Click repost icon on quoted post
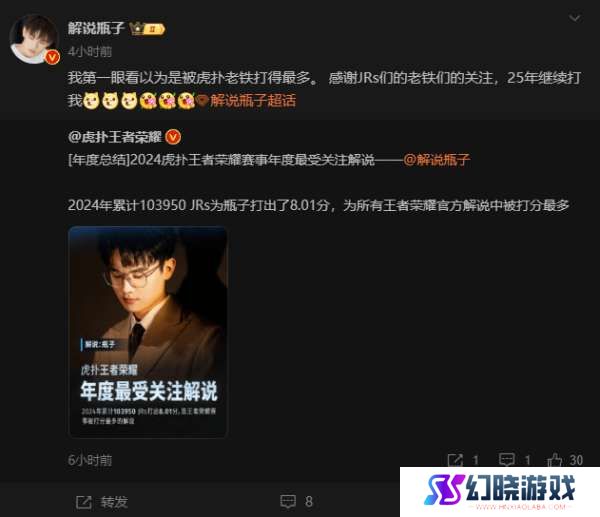Image resolution: width=600 pixels, height=517 pixels. click(455, 460)
